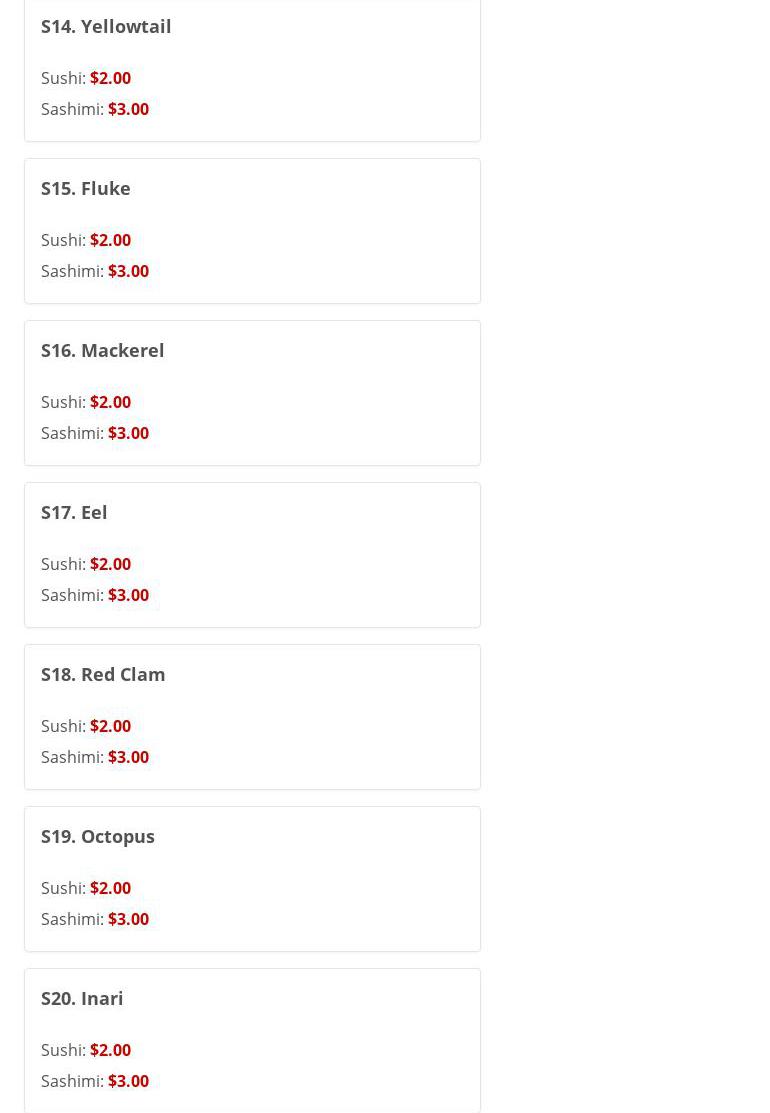
Task: Pick Inari sushi for $2.00
Action: [x=110, y=1050]
